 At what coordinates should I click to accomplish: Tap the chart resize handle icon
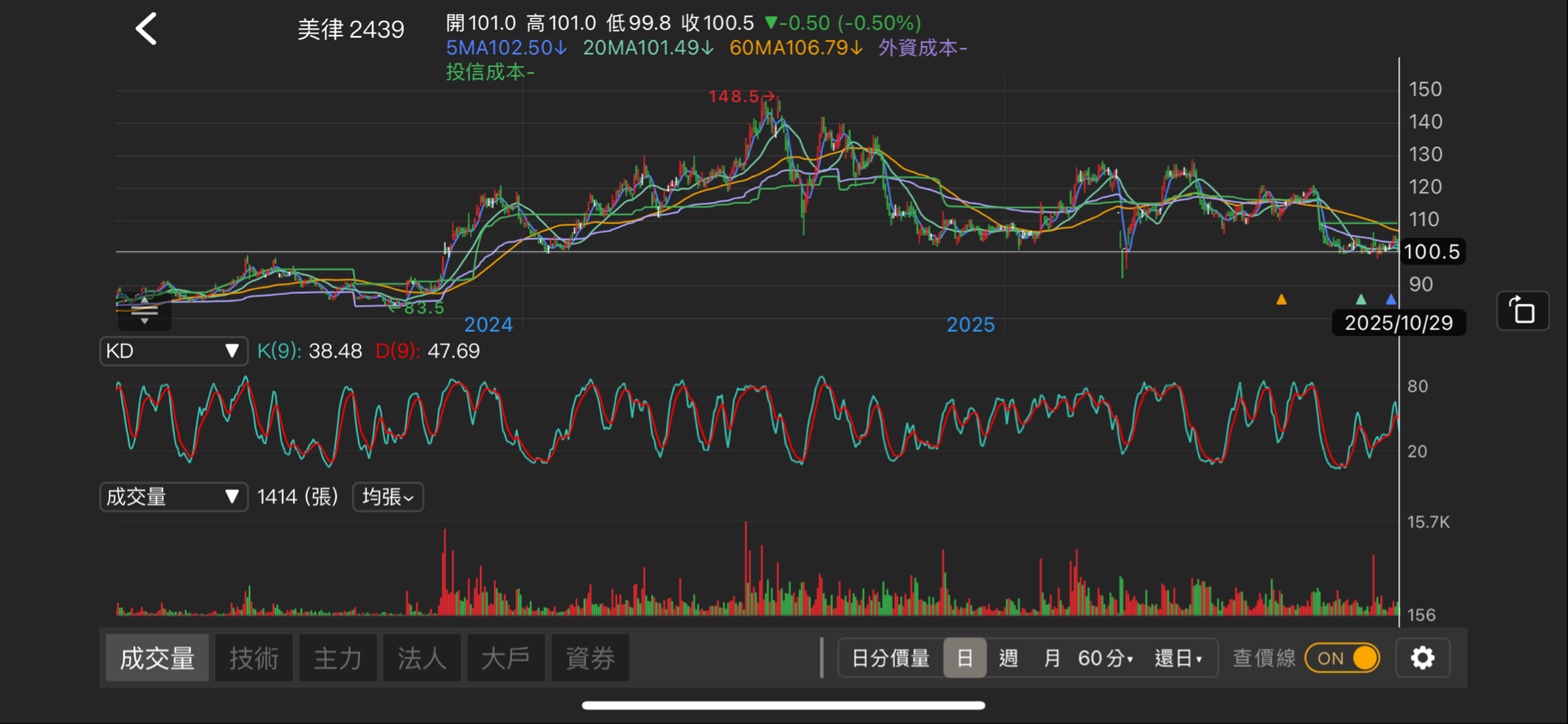click(144, 311)
